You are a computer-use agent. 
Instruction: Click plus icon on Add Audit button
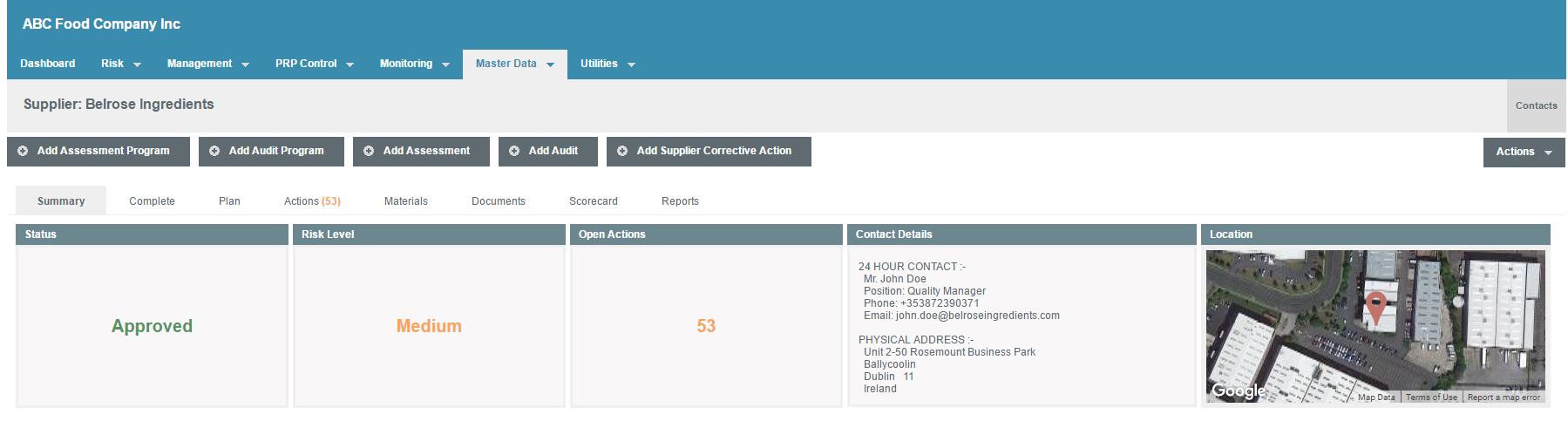[514, 151]
